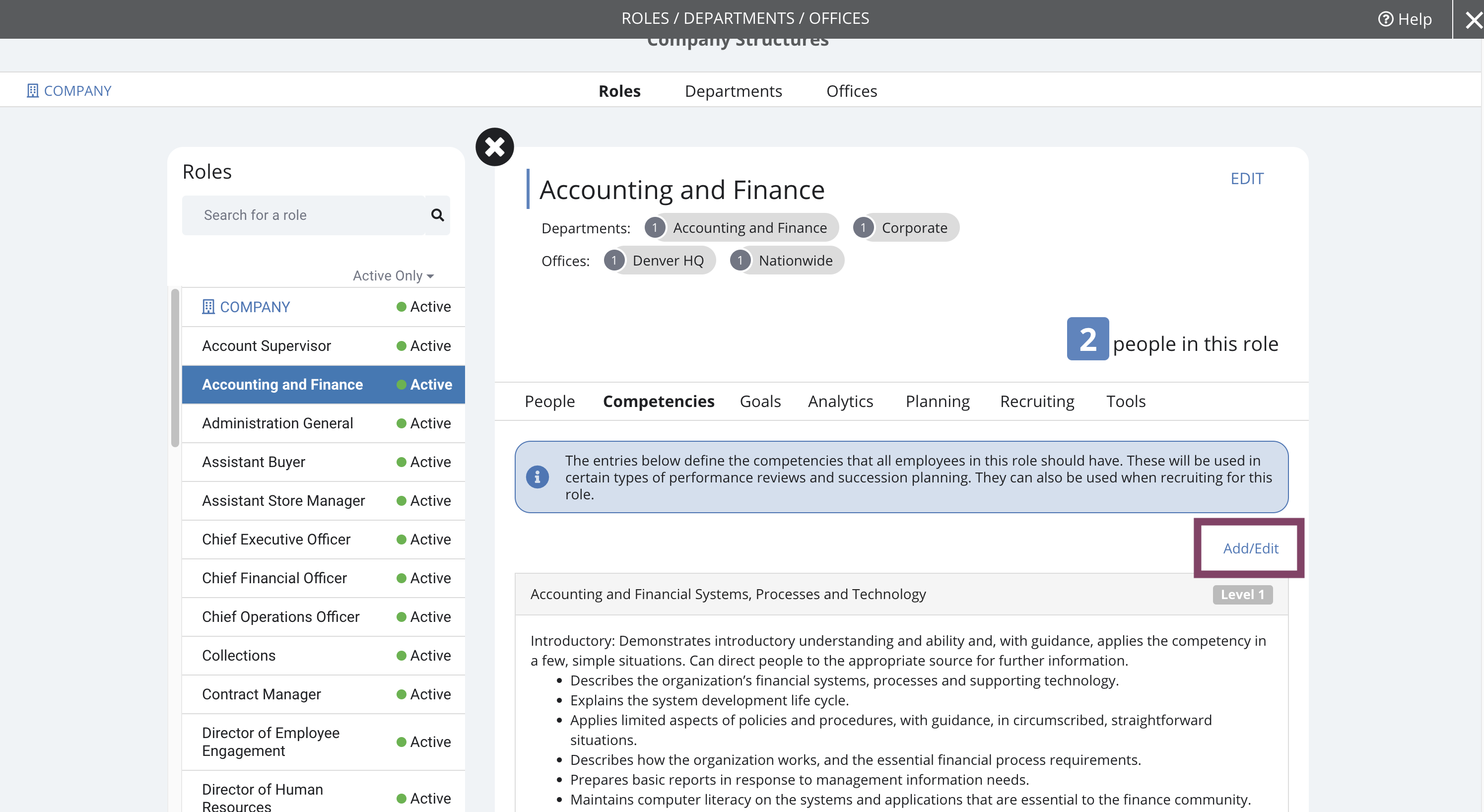Click the Accounting and Finance department chip
1484x812 pixels.
(742, 228)
